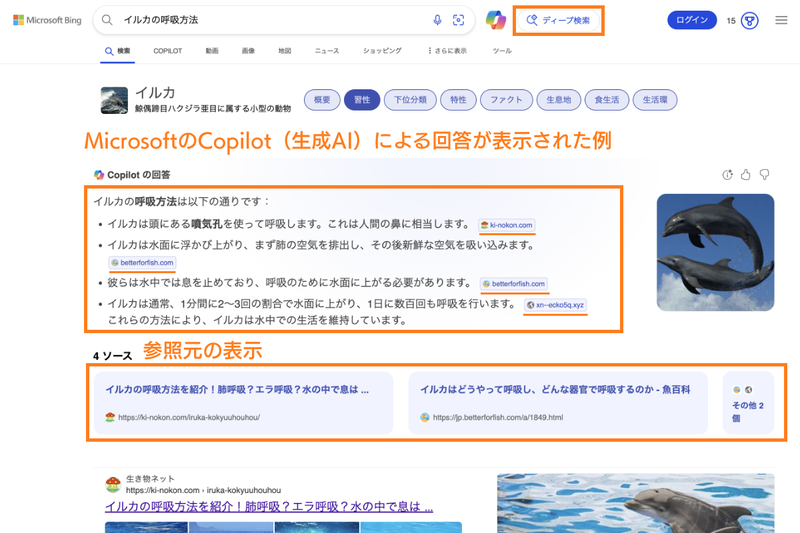The width and height of the screenshot is (800, 533).
Task: Click jp.betterforfish.com URL in source card
Action: pyautogui.click(x=498, y=417)
